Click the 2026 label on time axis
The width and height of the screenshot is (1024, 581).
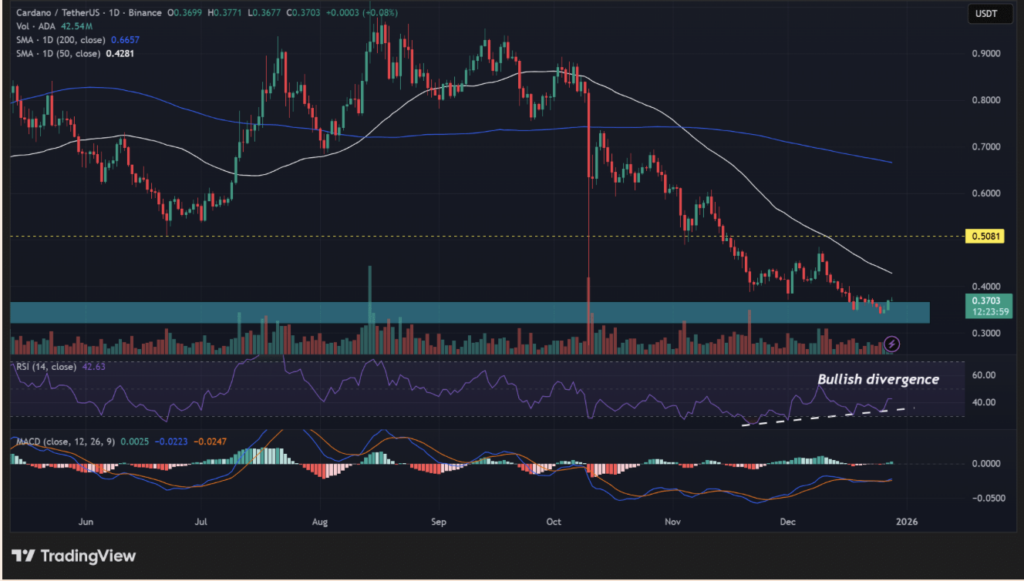(906, 521)
